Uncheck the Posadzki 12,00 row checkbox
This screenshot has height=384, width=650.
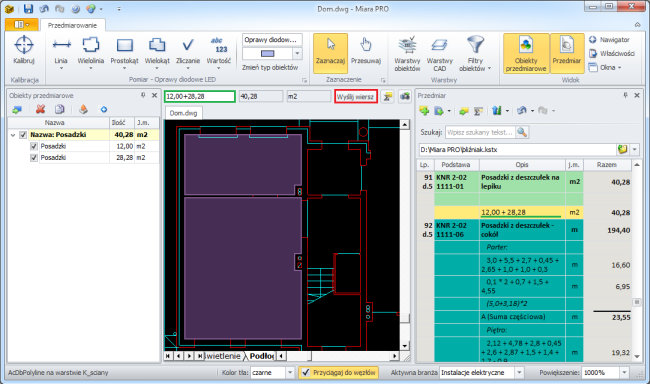[x=34, y=146]
